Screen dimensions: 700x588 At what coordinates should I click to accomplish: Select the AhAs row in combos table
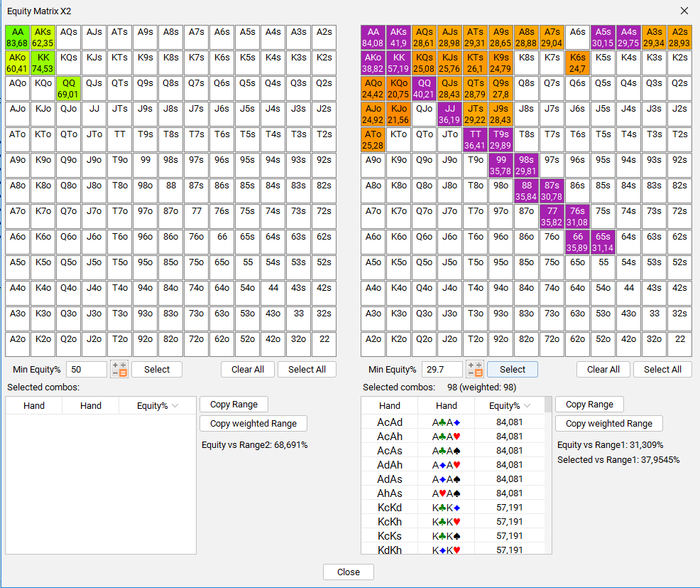(x=453, y=493)
